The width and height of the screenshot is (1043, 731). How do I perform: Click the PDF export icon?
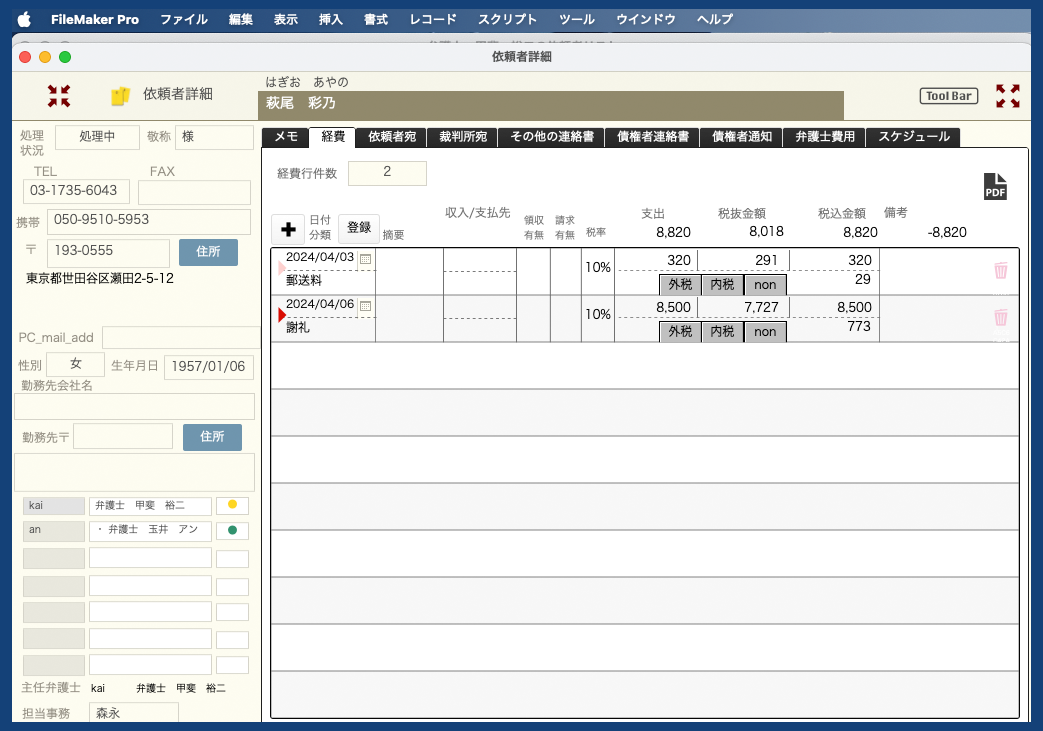[x=995, y=187]
